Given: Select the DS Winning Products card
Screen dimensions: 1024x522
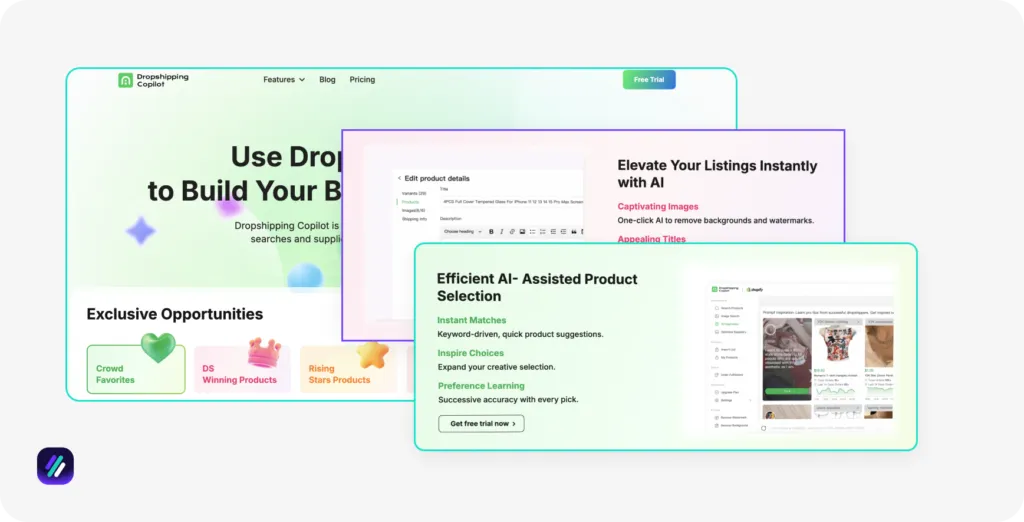Looking at the screenshot, I should pyautogui.click(x=242, y=369).
